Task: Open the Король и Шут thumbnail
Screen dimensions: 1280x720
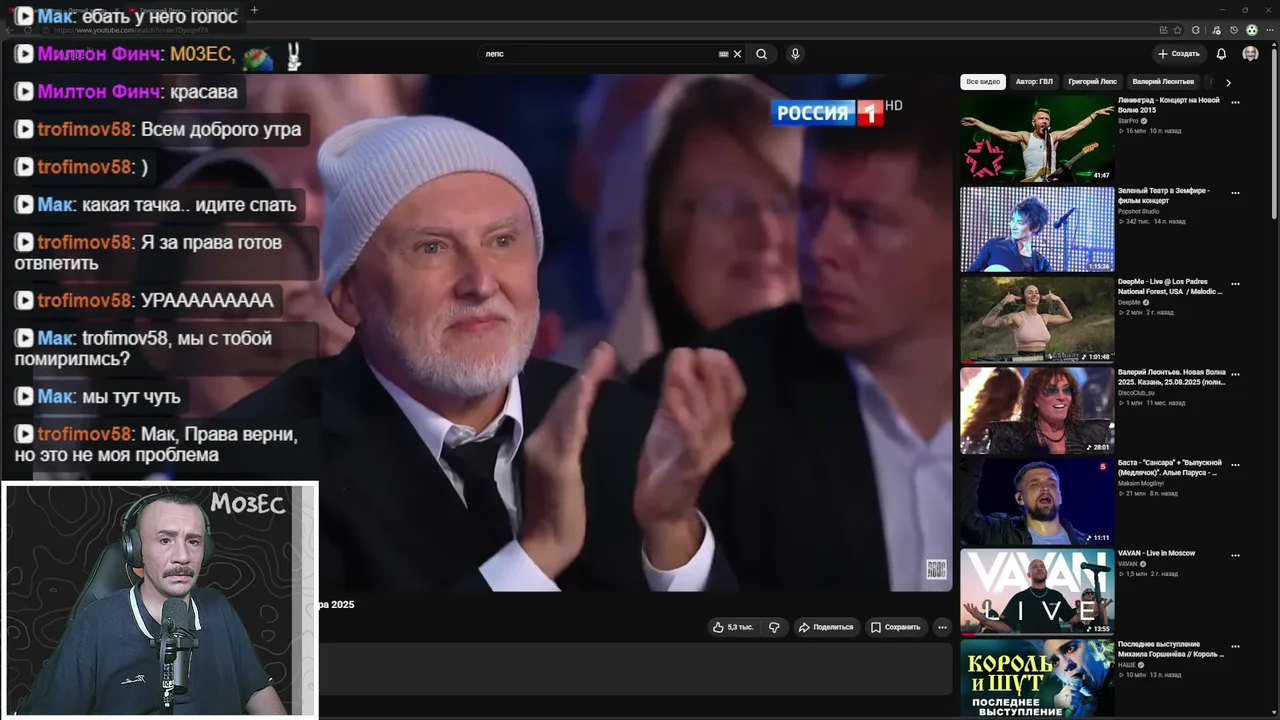Action: 1037,679
